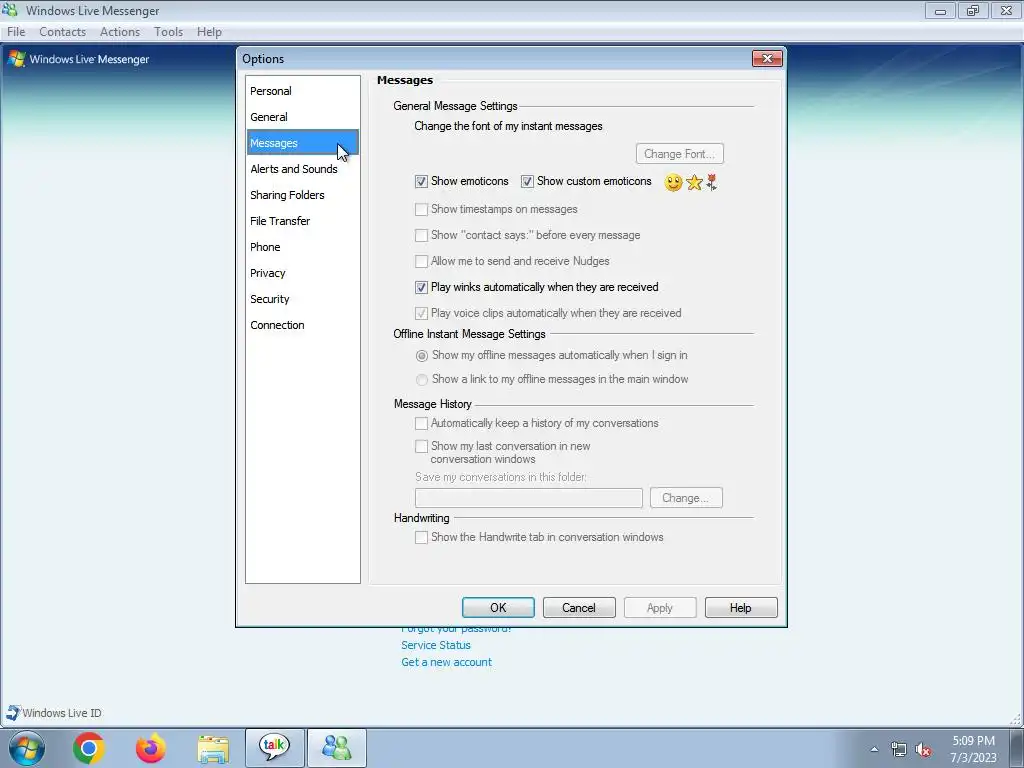Open the Service Status link
The height and width of the screenshot is (768, 1024).
(436, 645)
